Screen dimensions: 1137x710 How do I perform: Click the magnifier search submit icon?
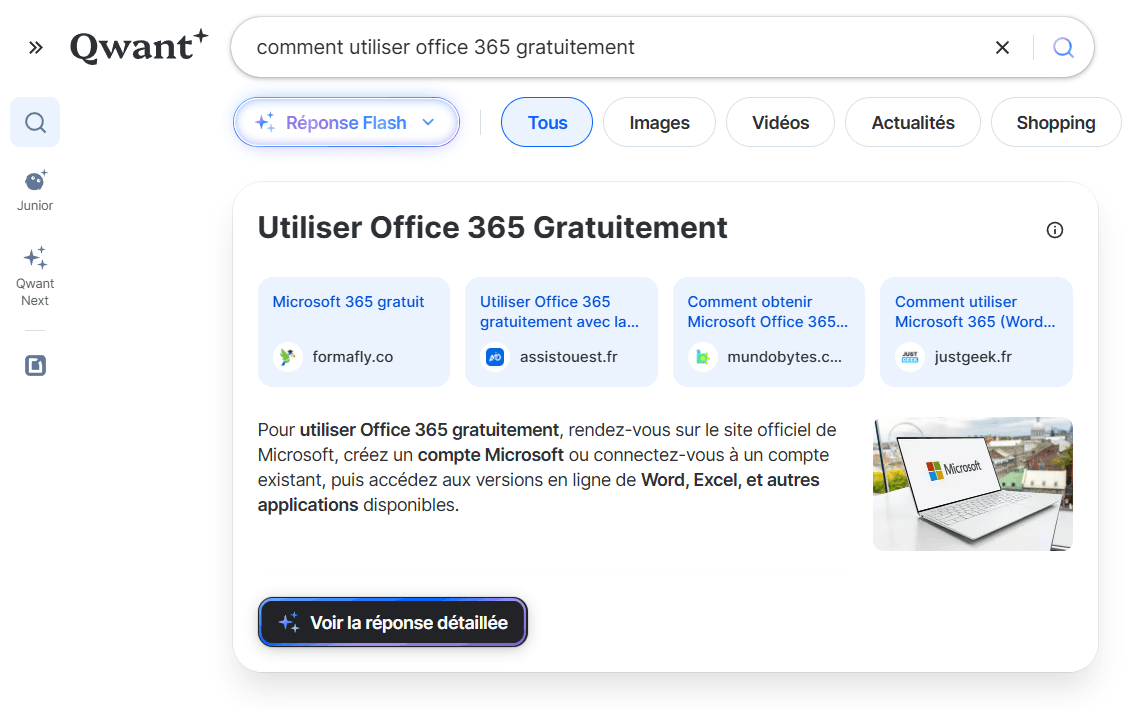point(1063,47)
